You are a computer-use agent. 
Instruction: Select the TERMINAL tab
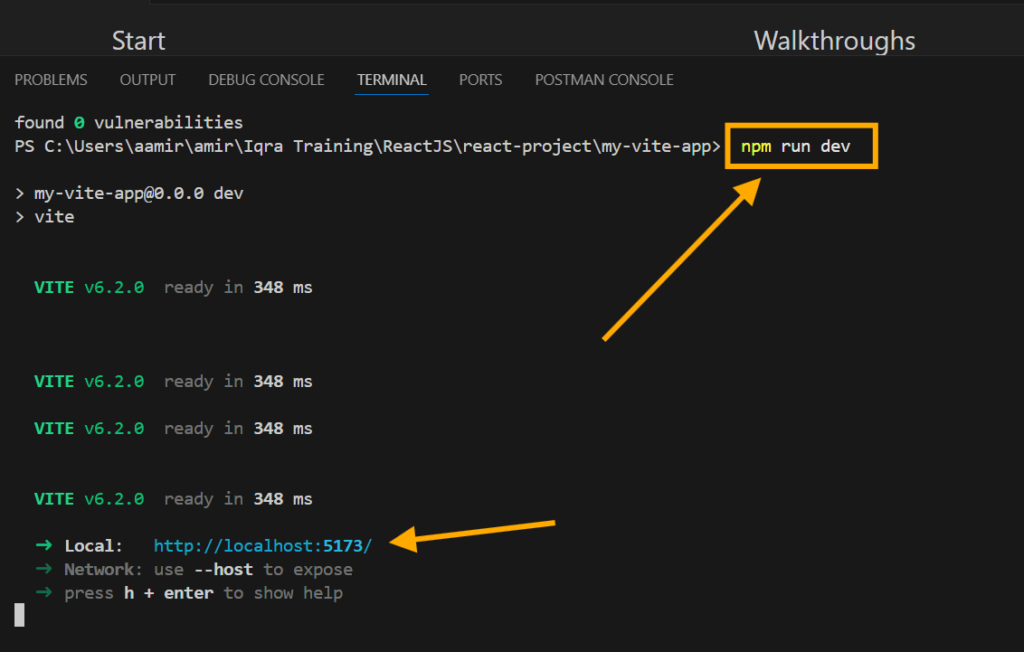392,80
